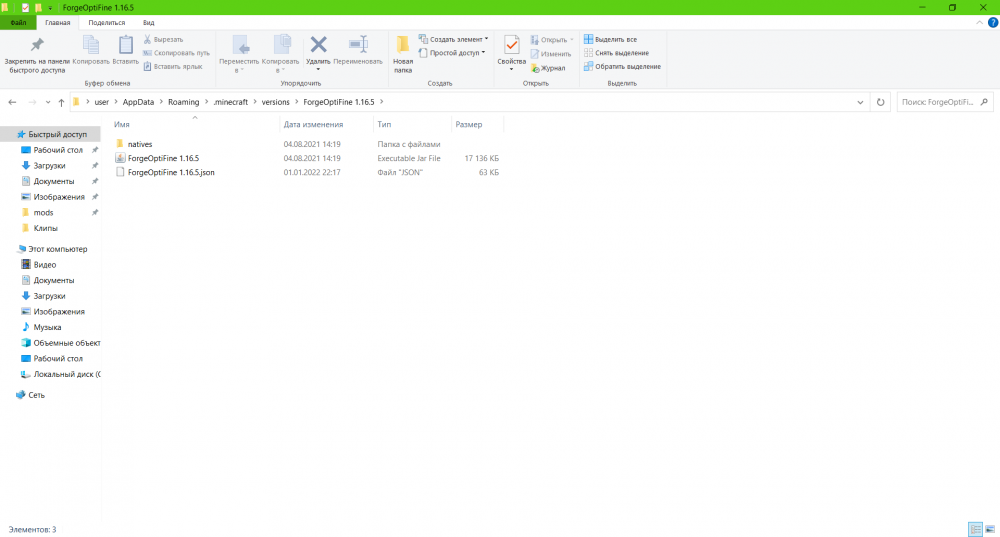Image resolution: width=1000 pixels, height=537 pixels.
Task: Open the Журнал history
Action: coord(548,68)
